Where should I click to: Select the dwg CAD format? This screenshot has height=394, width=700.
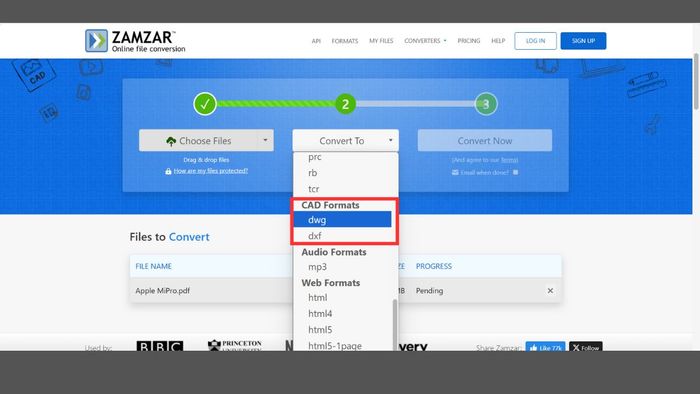342,220
